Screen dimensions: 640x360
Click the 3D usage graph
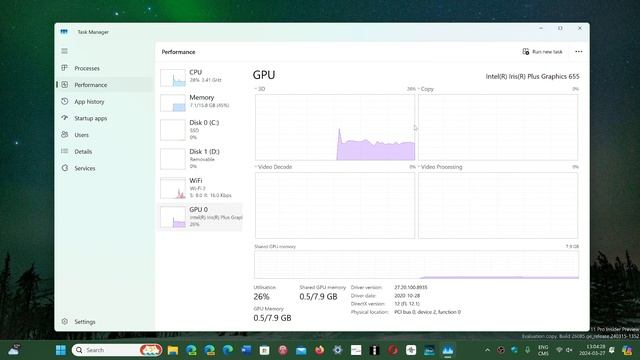335,127
